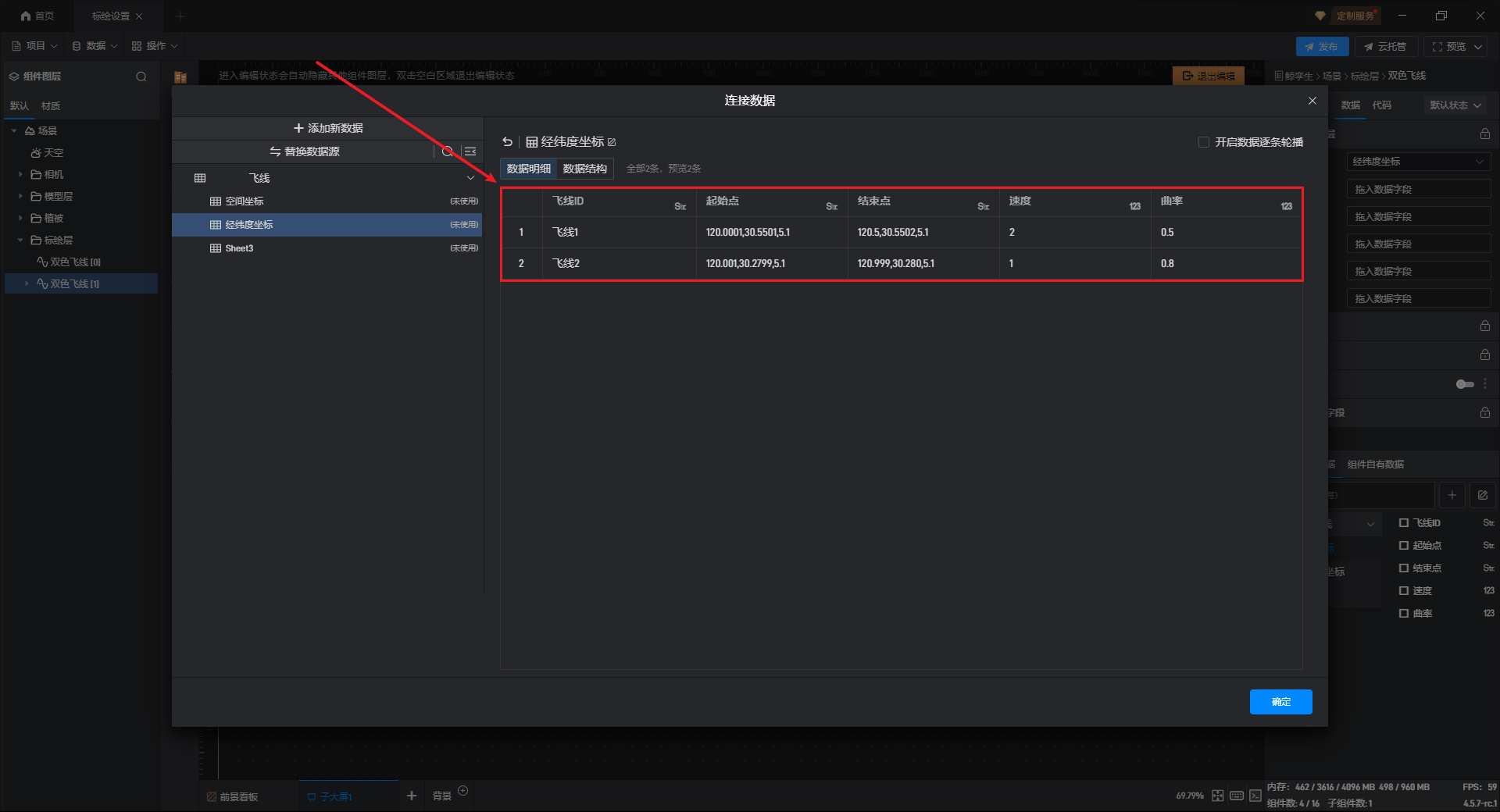Screen dimensions: 1500x812
Task: Select the 空间坐标 sheet
Action: pos(327,201)
